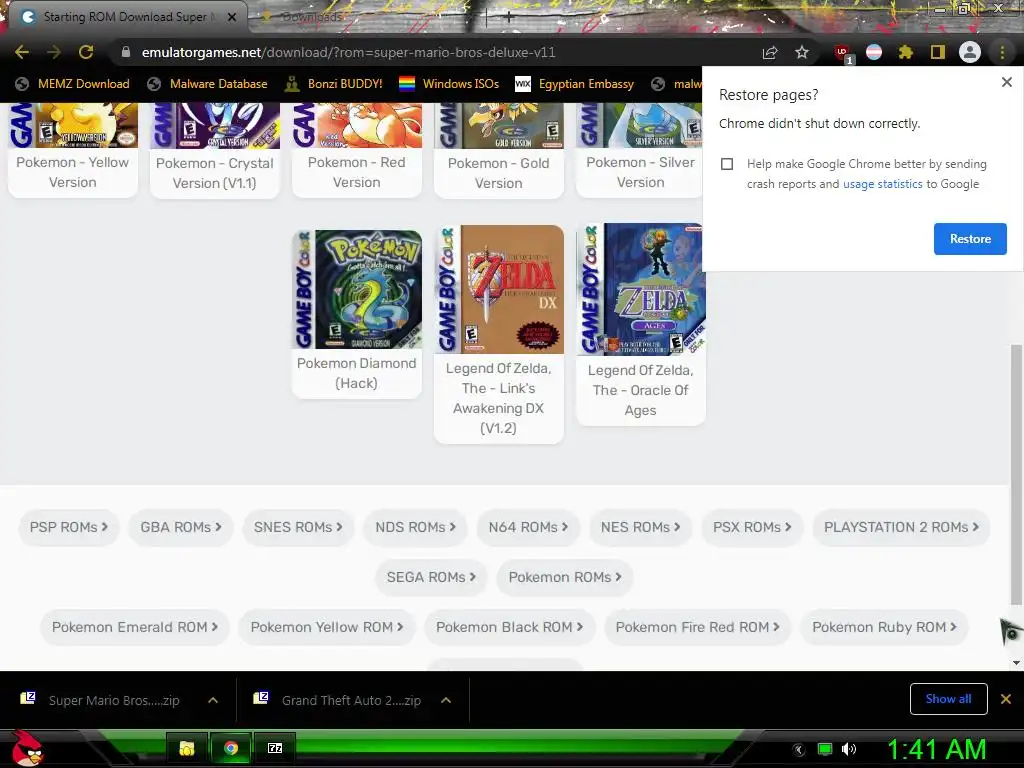Close the downloads bar
The image size is (1024, 768).
click(x=1006, y=699)
